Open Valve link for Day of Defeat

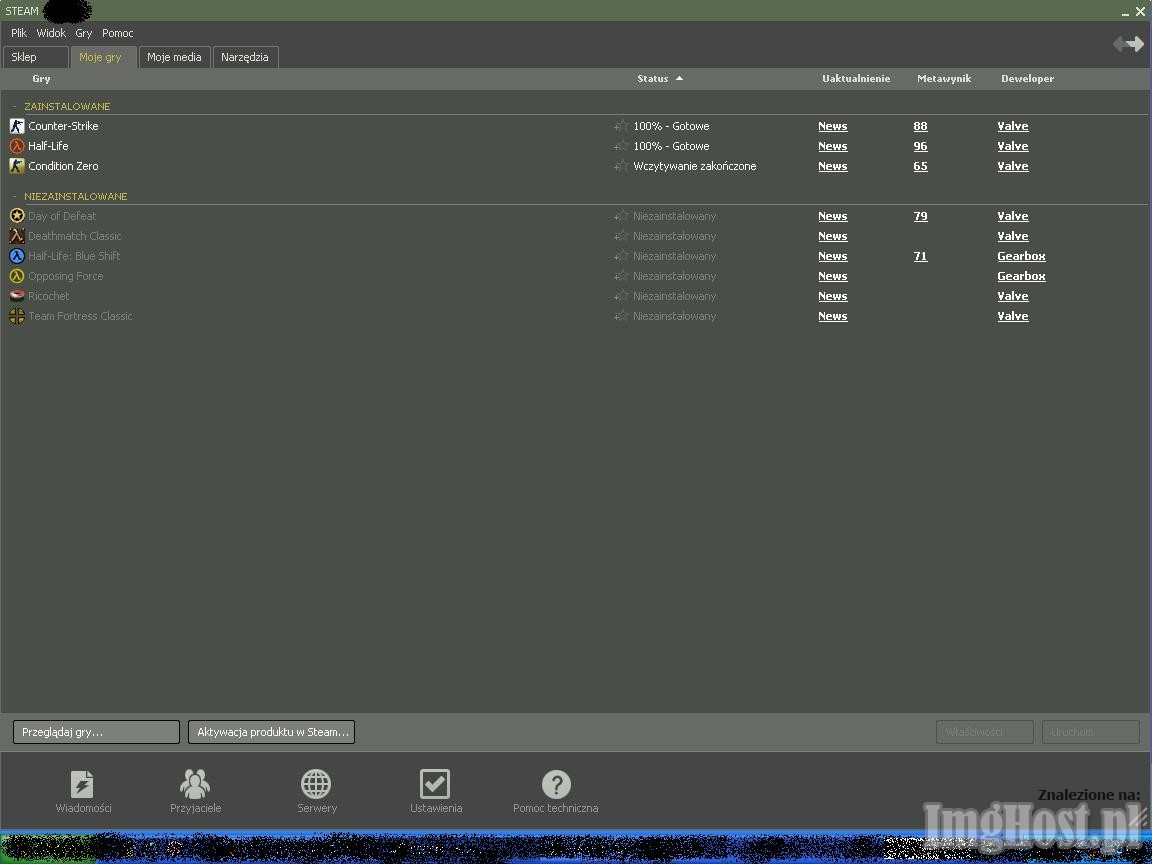click(x=1012, y=216)
